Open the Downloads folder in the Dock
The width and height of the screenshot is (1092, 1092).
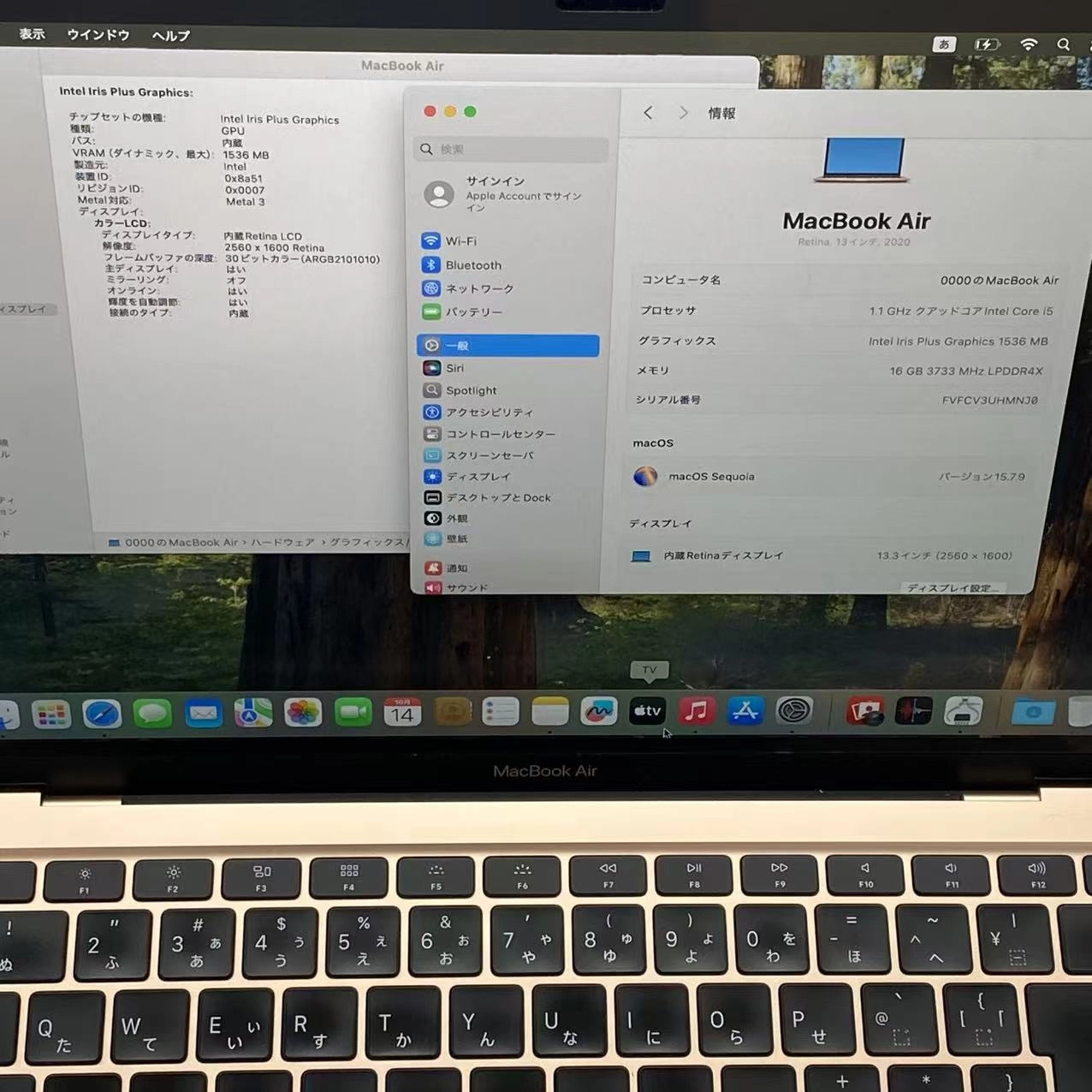tap(1033, 712)
